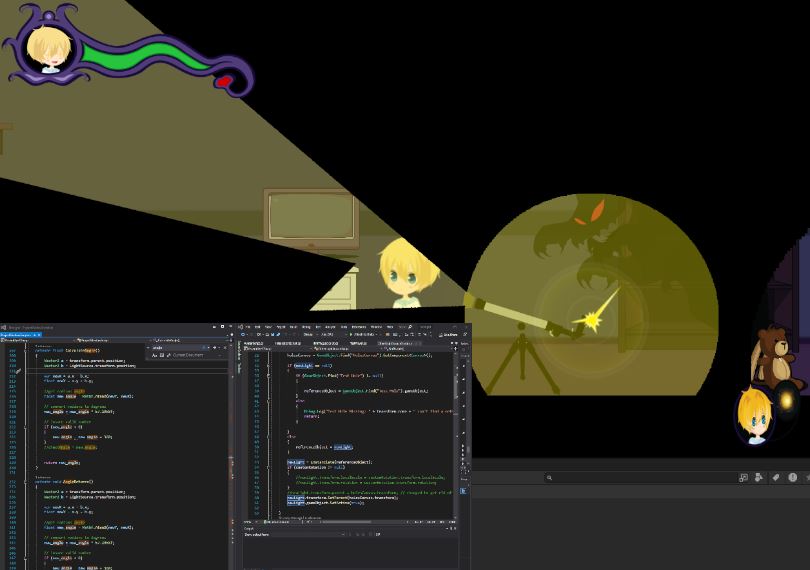Open Tools menu in right Visual Studio window

tap(344, 327)
